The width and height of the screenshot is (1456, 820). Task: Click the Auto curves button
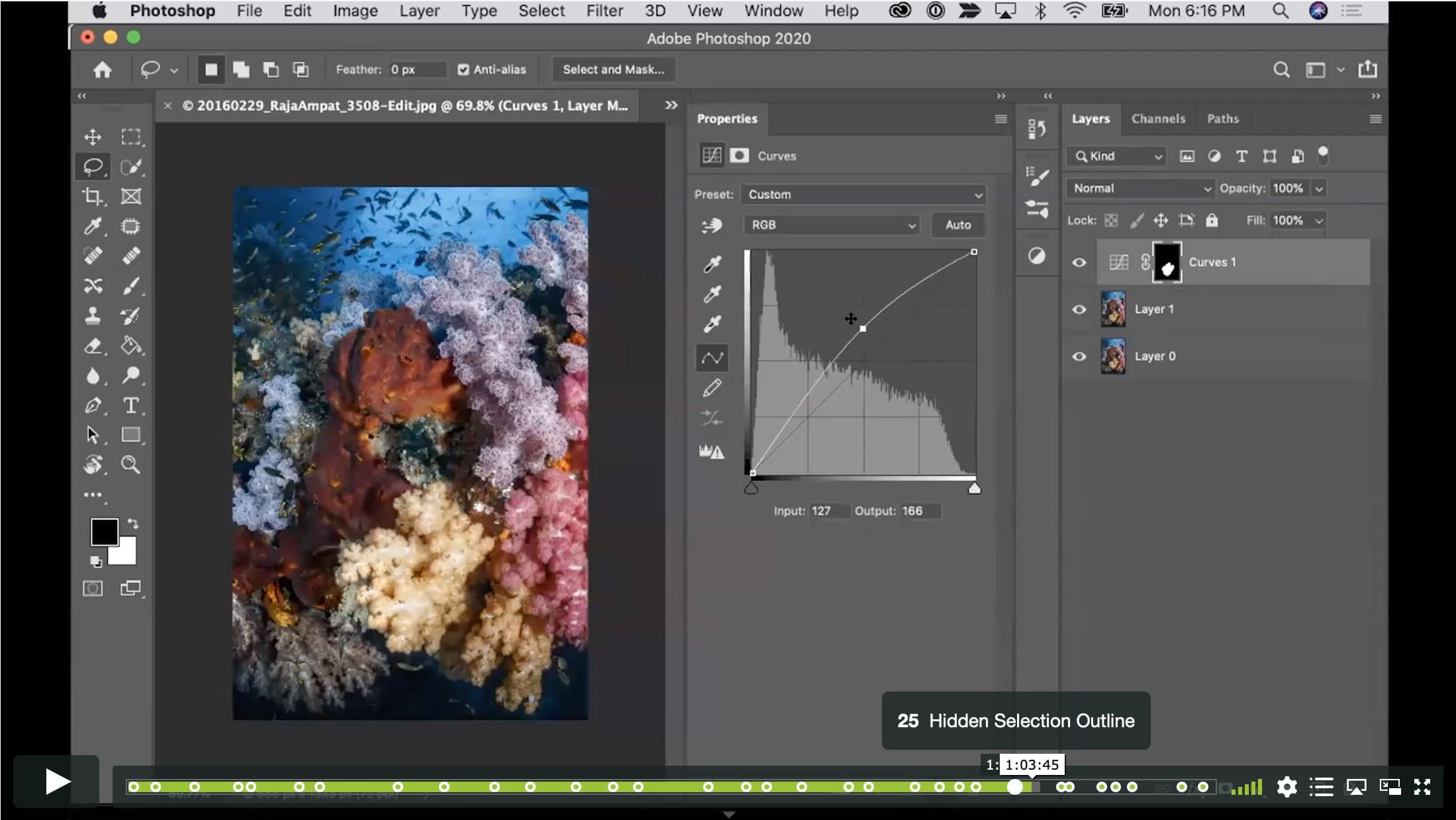957,225
